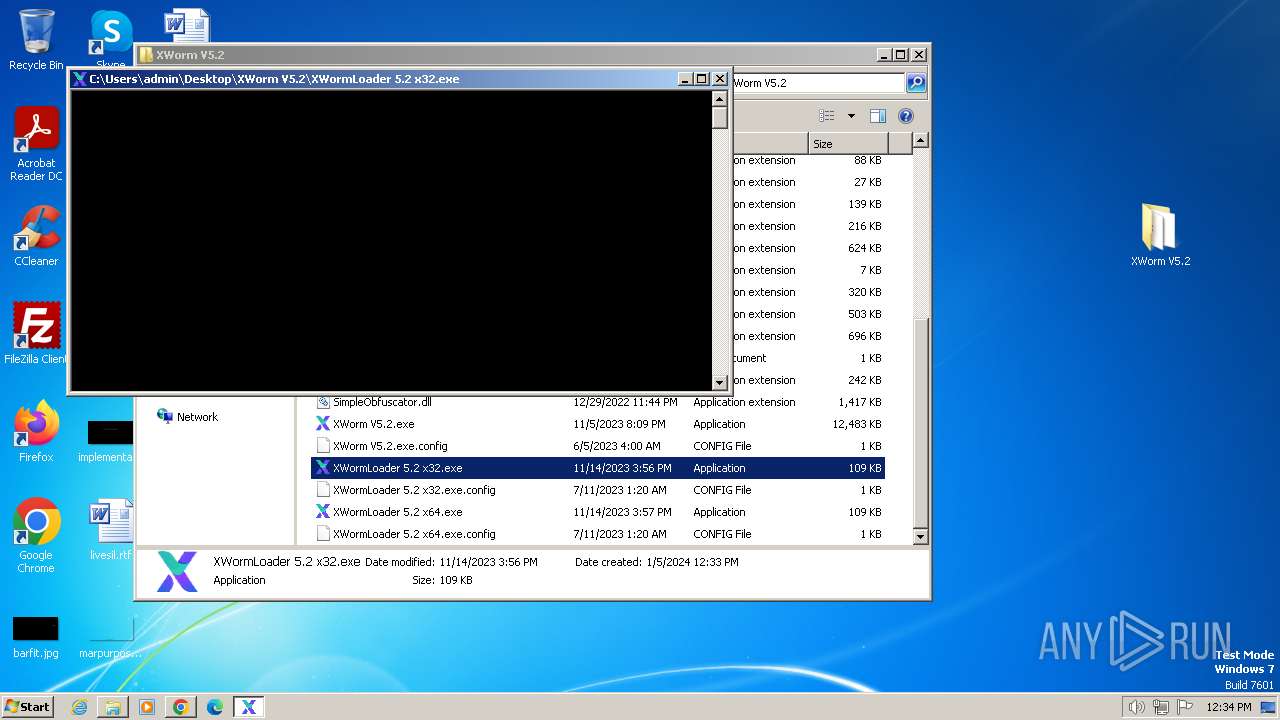Image resolution: width=1280 pixels, height=720 pixels.
Task: Launch Firefox from the desktop
Action: [x=36, y=431]
